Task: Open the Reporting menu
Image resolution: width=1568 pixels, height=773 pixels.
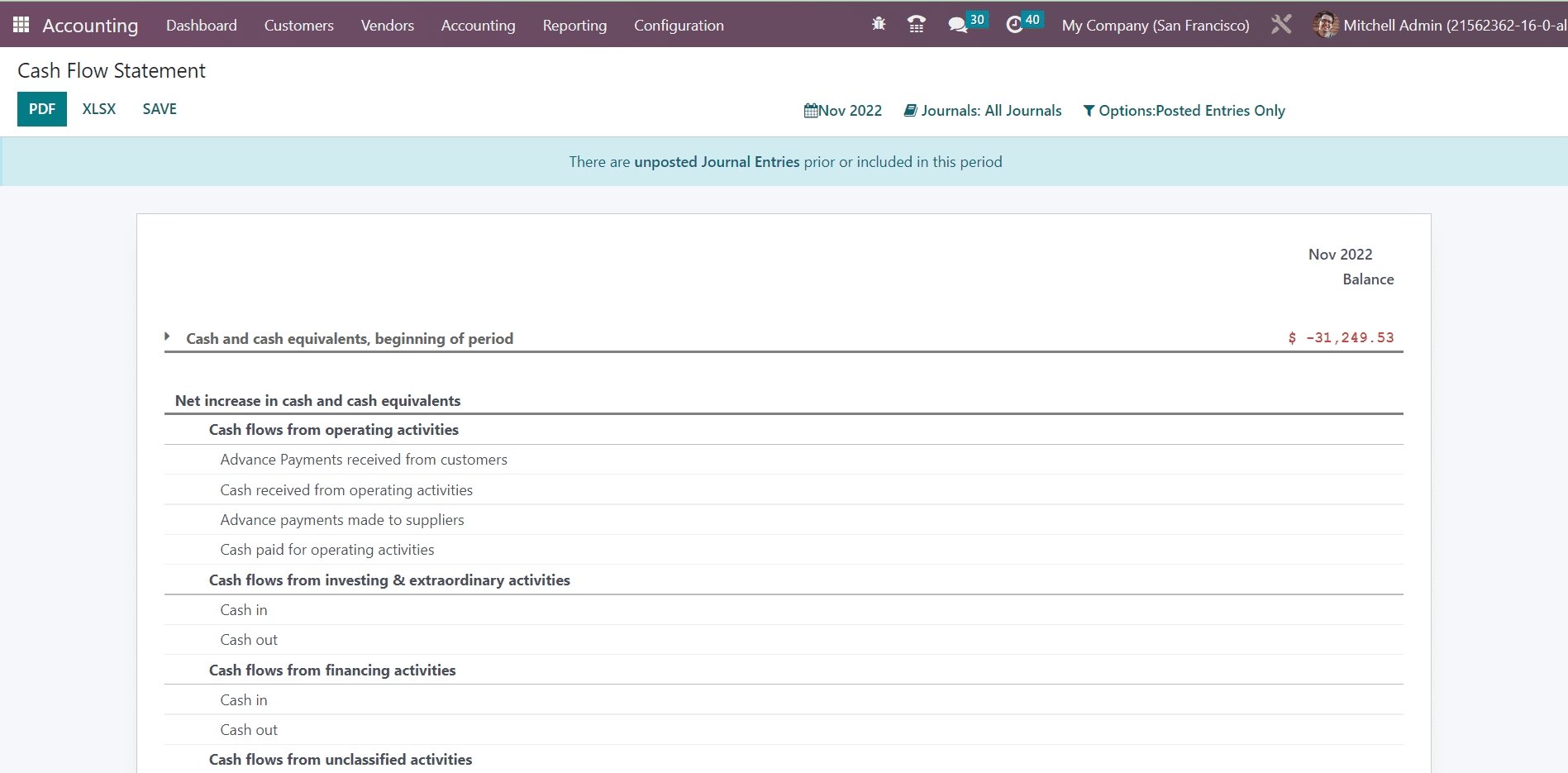Action: coord(574,26)
